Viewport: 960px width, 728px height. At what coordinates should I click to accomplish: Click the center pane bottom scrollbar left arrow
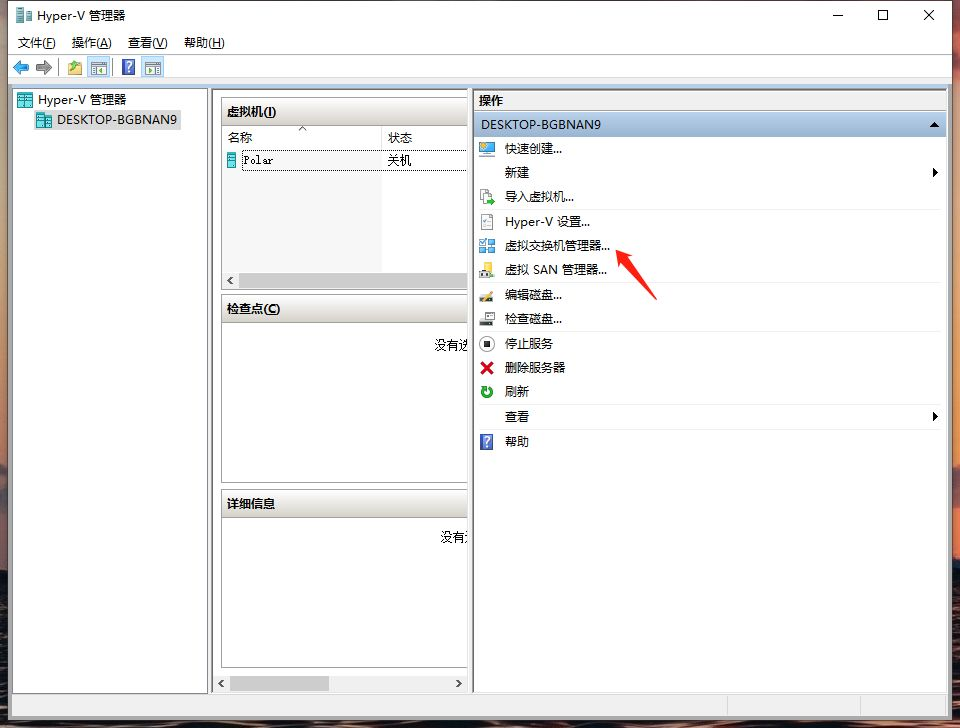[222, 683]
